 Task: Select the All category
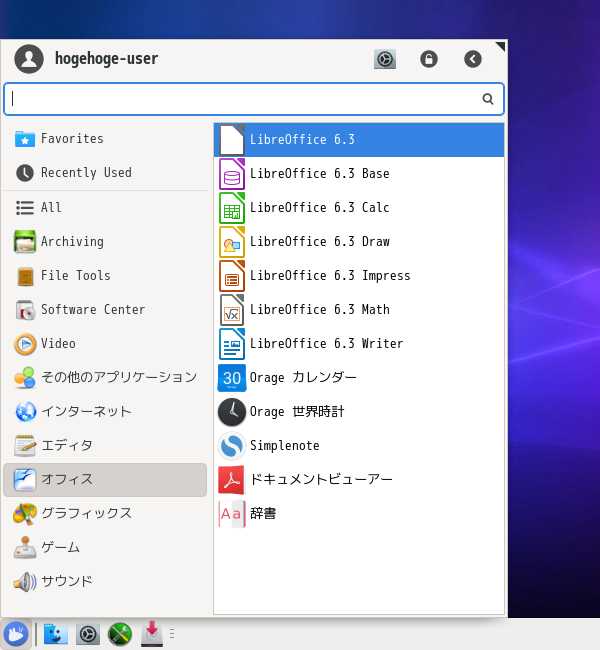click(x=105, y=208)
